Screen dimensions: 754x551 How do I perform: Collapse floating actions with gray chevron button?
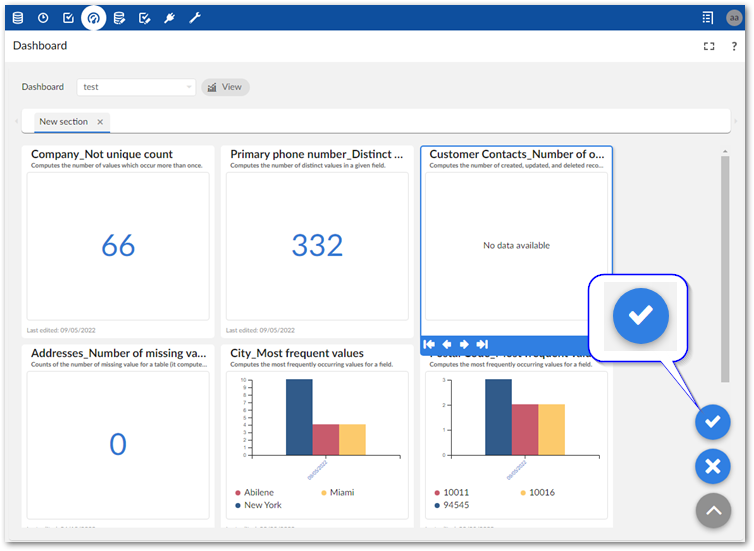(x=712, y=510)
